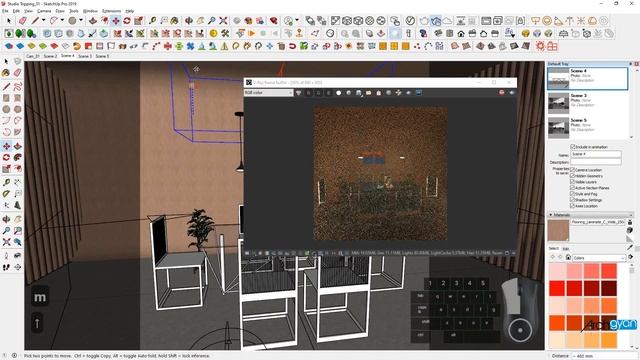This screenshot has height=360, width=640.
Task: Pick the sample paint eyedropper in Materials panel
Action: (x=630, y=247)
